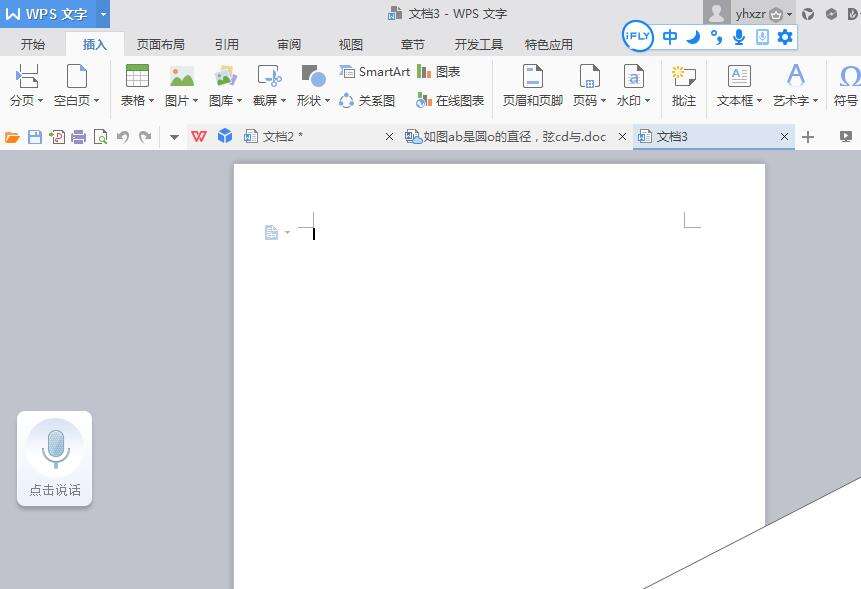Click the iFLY logo circle
This screenshot has width=861, height=589.
click(x=638, y=36)
